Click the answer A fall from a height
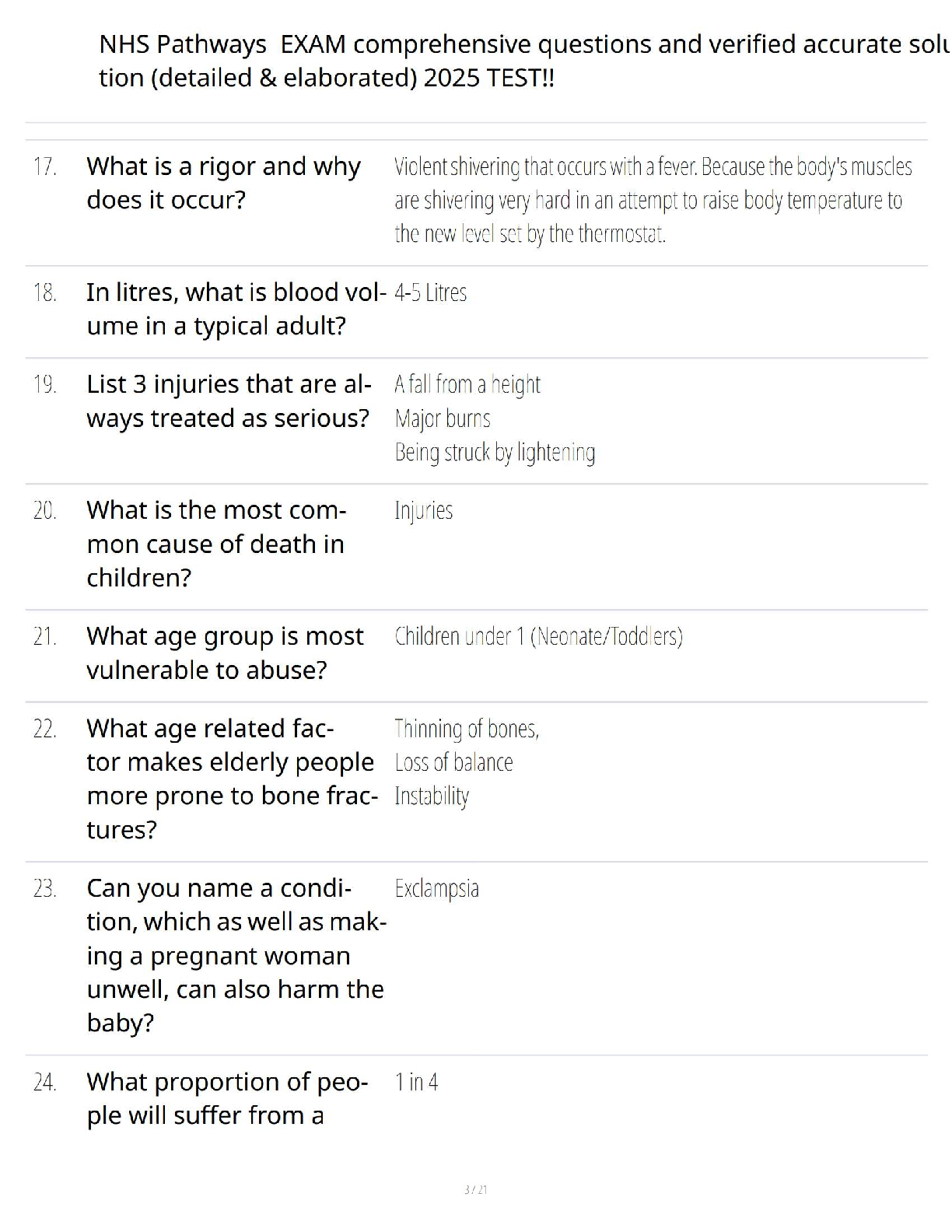 [x=467, y=384]
